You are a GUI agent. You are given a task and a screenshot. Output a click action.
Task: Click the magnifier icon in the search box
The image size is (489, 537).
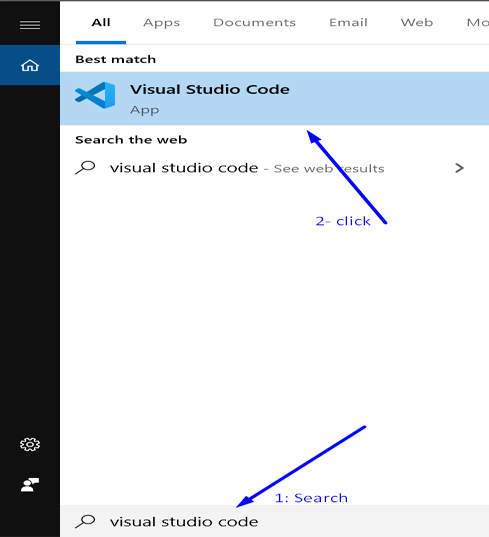coord(85,521)
